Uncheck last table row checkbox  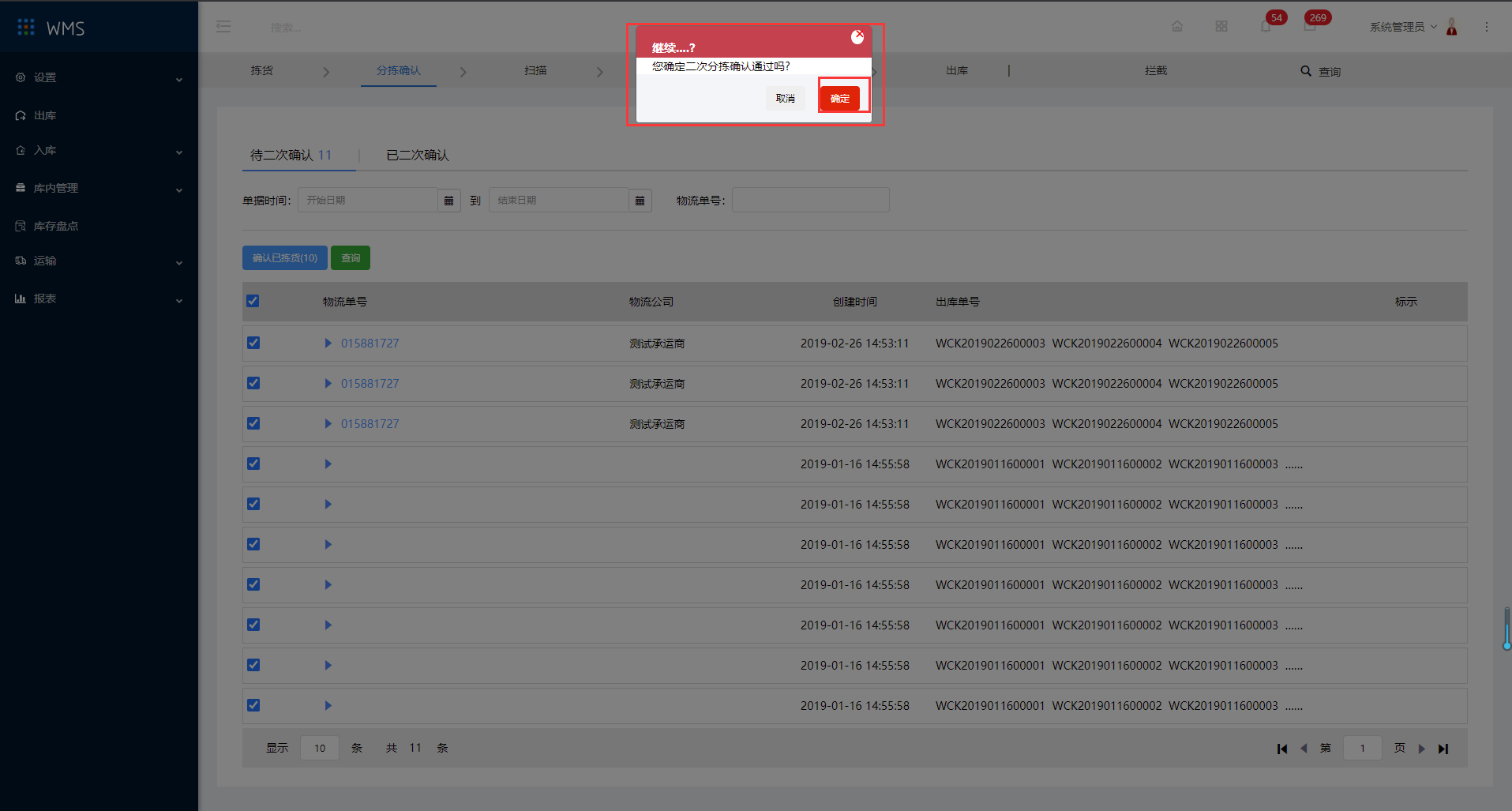point(253,705)
